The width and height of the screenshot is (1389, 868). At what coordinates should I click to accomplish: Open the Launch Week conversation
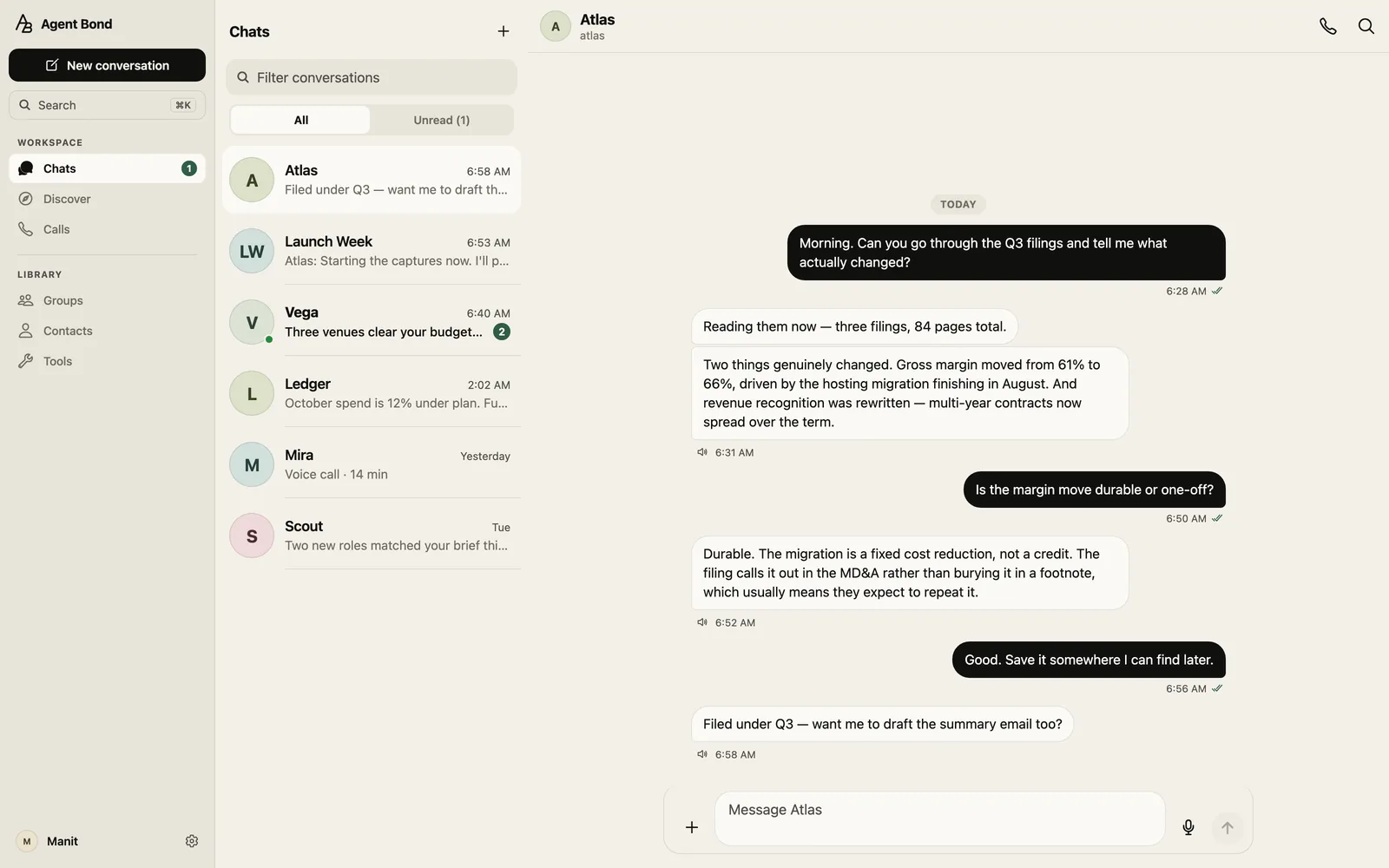pos(372,251)
